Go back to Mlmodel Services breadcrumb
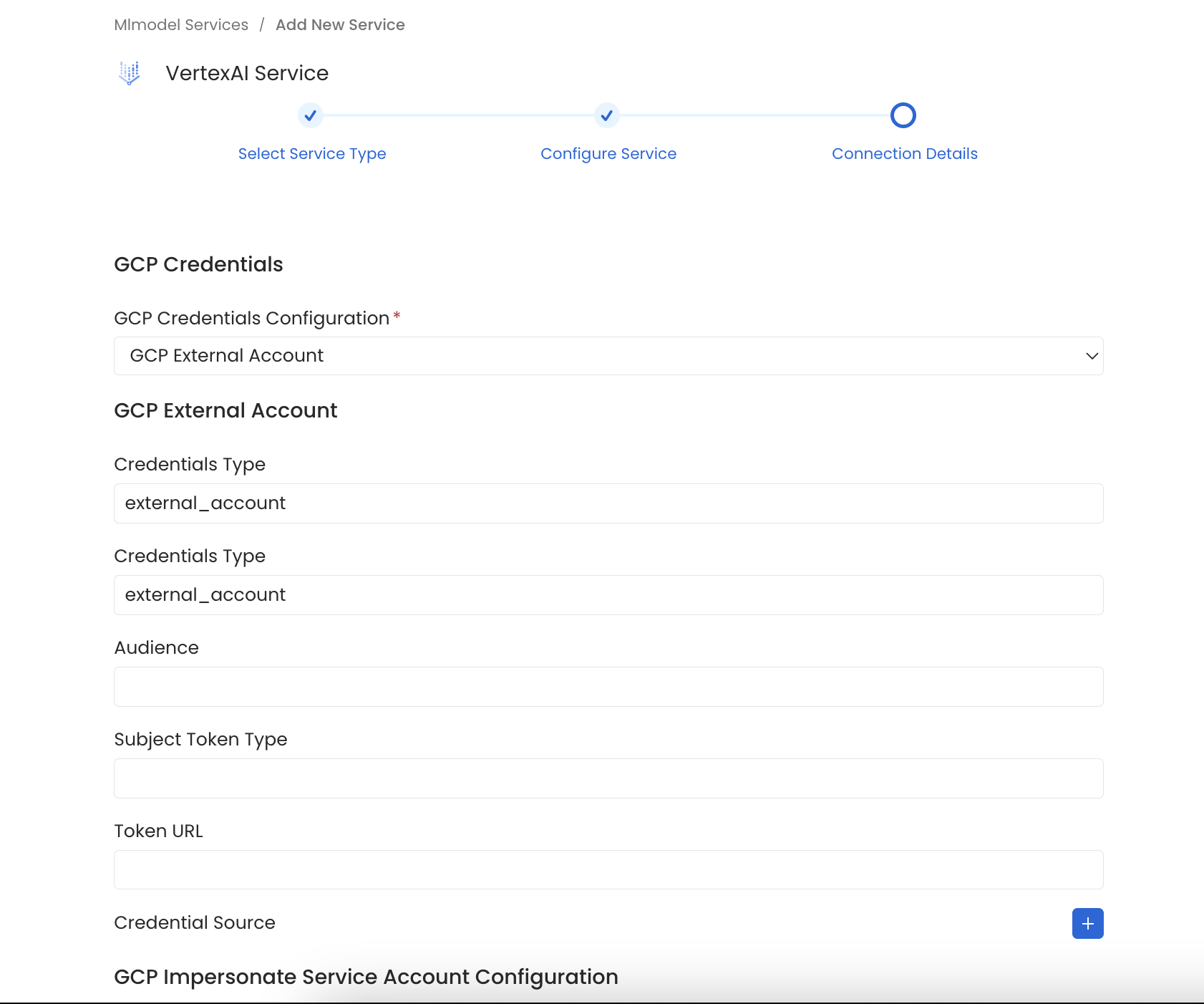The width and height of the screenshot is (1204, 1004). (x=180, y=24)
